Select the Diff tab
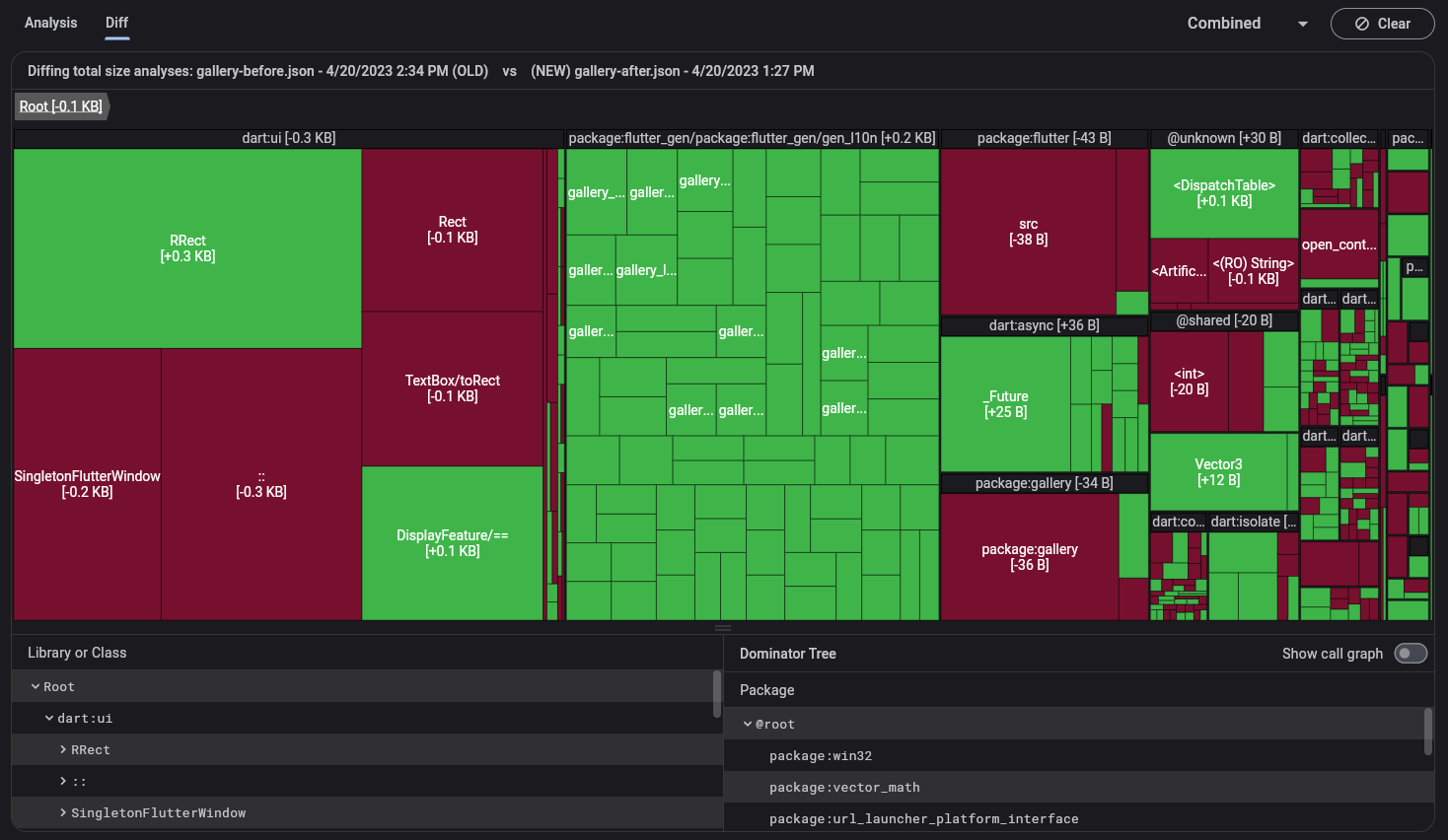Screen dimensions: 1448x840 [x=116, y=23]
